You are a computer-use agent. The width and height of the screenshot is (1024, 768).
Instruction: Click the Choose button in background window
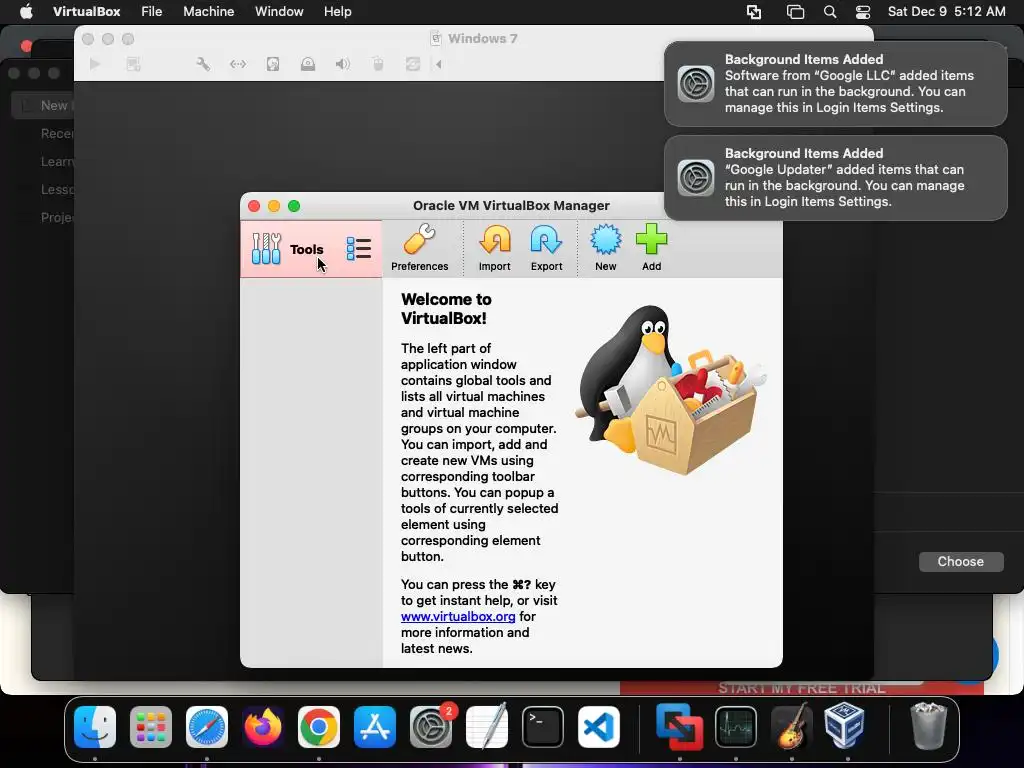(x=961, y=562)
